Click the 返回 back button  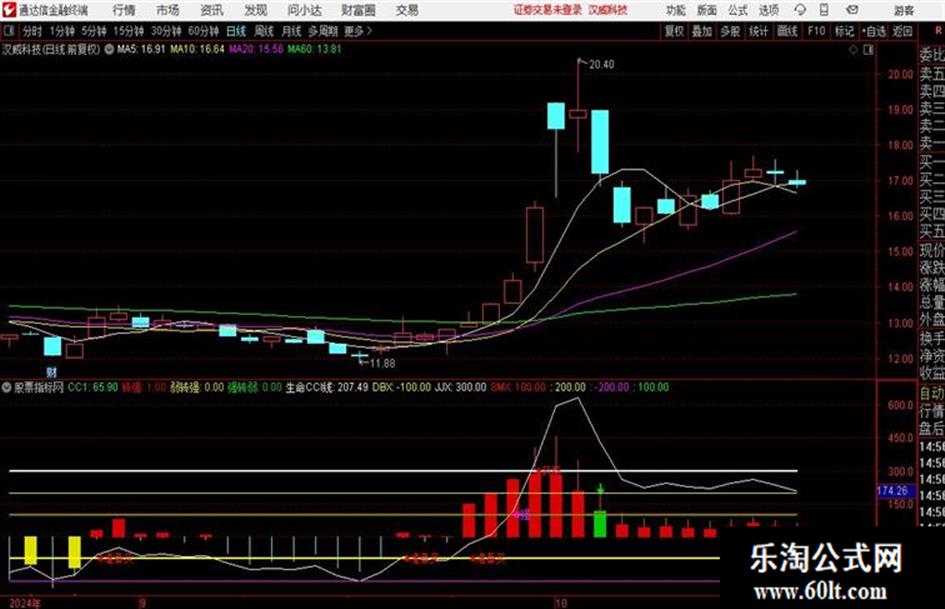tap(902, 31)
